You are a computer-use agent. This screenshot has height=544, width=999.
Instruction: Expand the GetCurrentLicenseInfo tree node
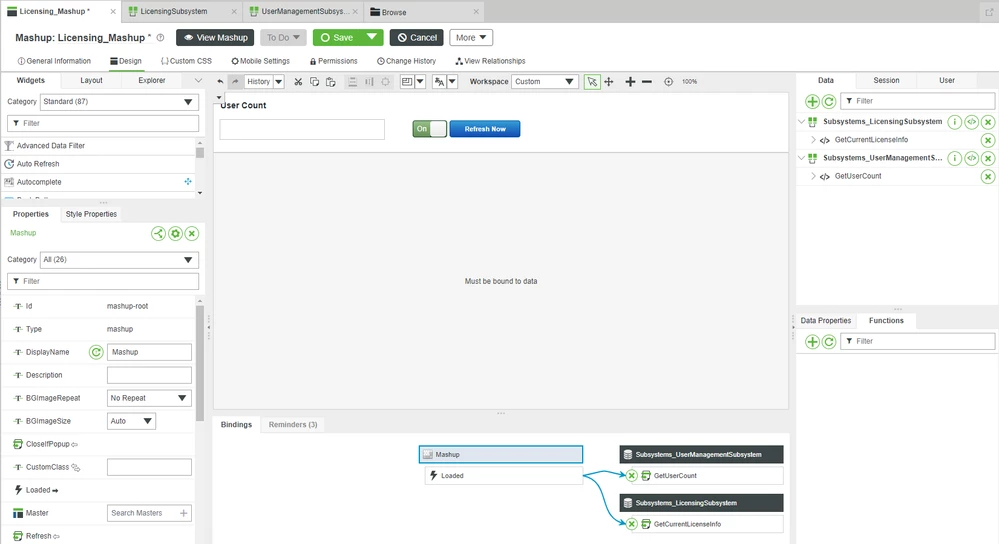[x=813, y=140]
